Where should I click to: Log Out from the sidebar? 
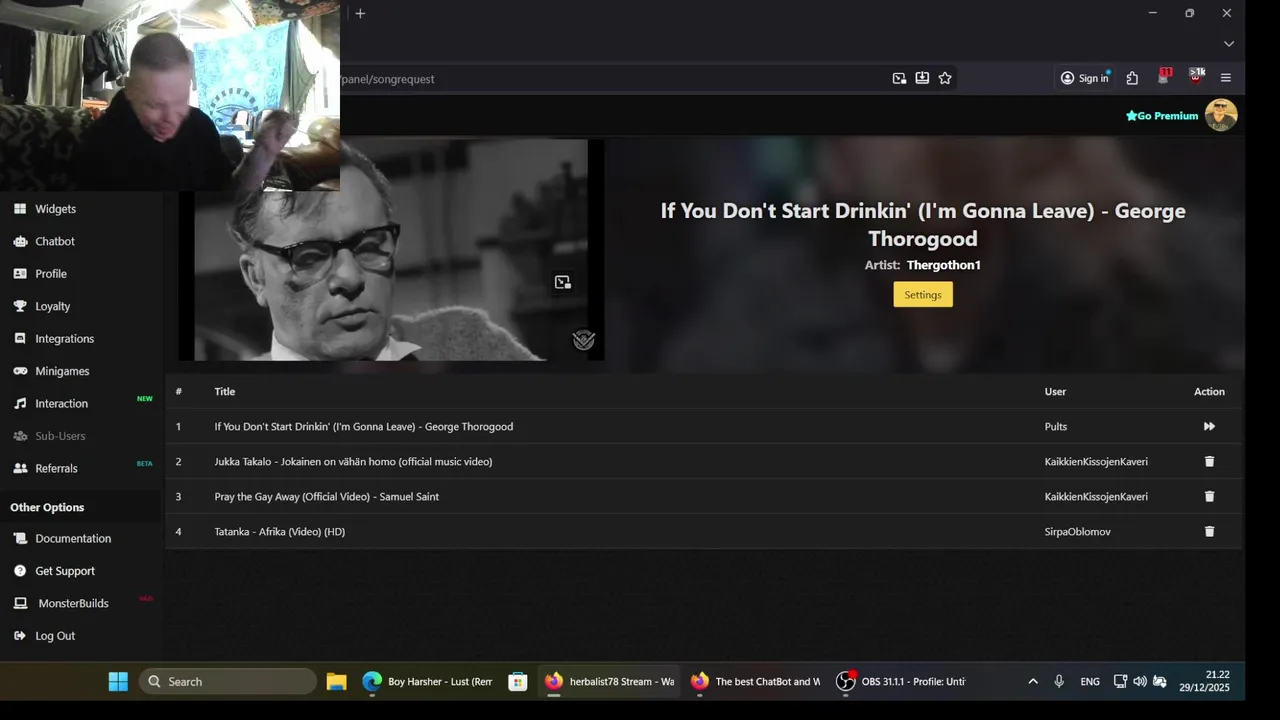coord(55,636)
